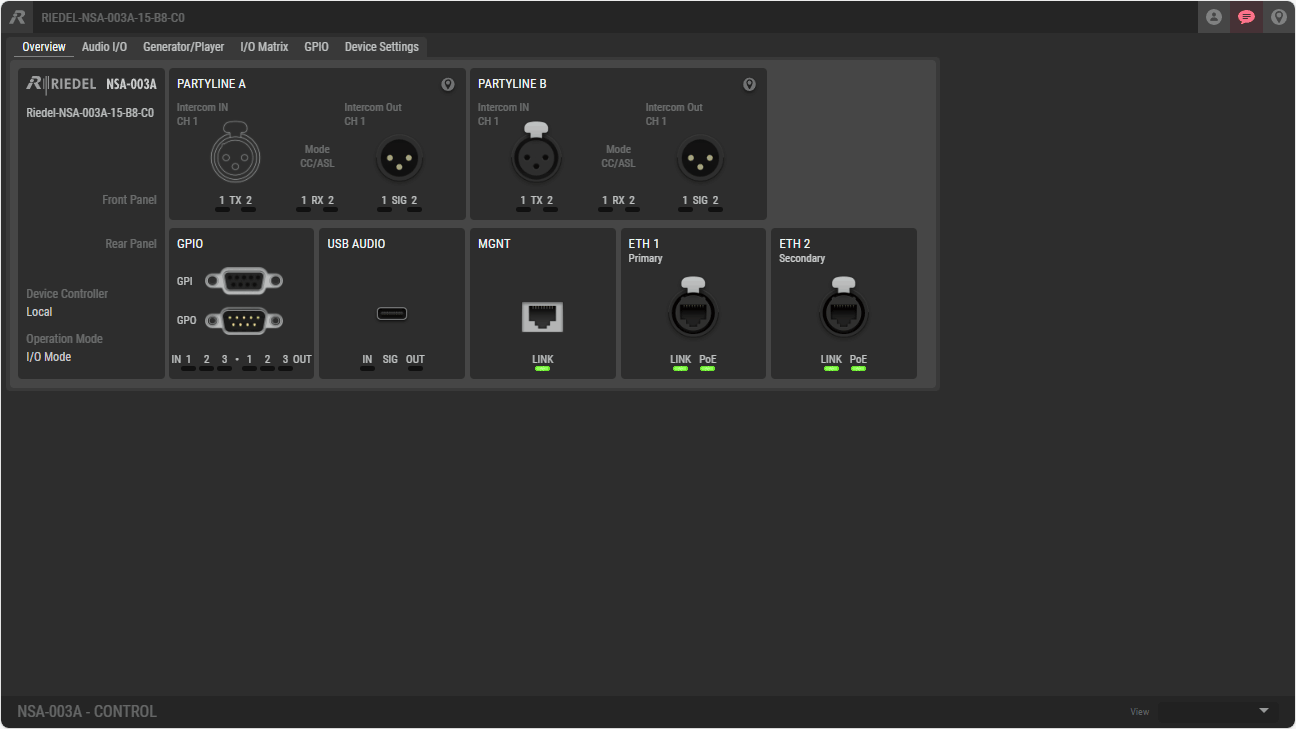This screenshot has width=1296, height=729.
Task: Click the Partyline A TX label
Action: pos(235,201)
